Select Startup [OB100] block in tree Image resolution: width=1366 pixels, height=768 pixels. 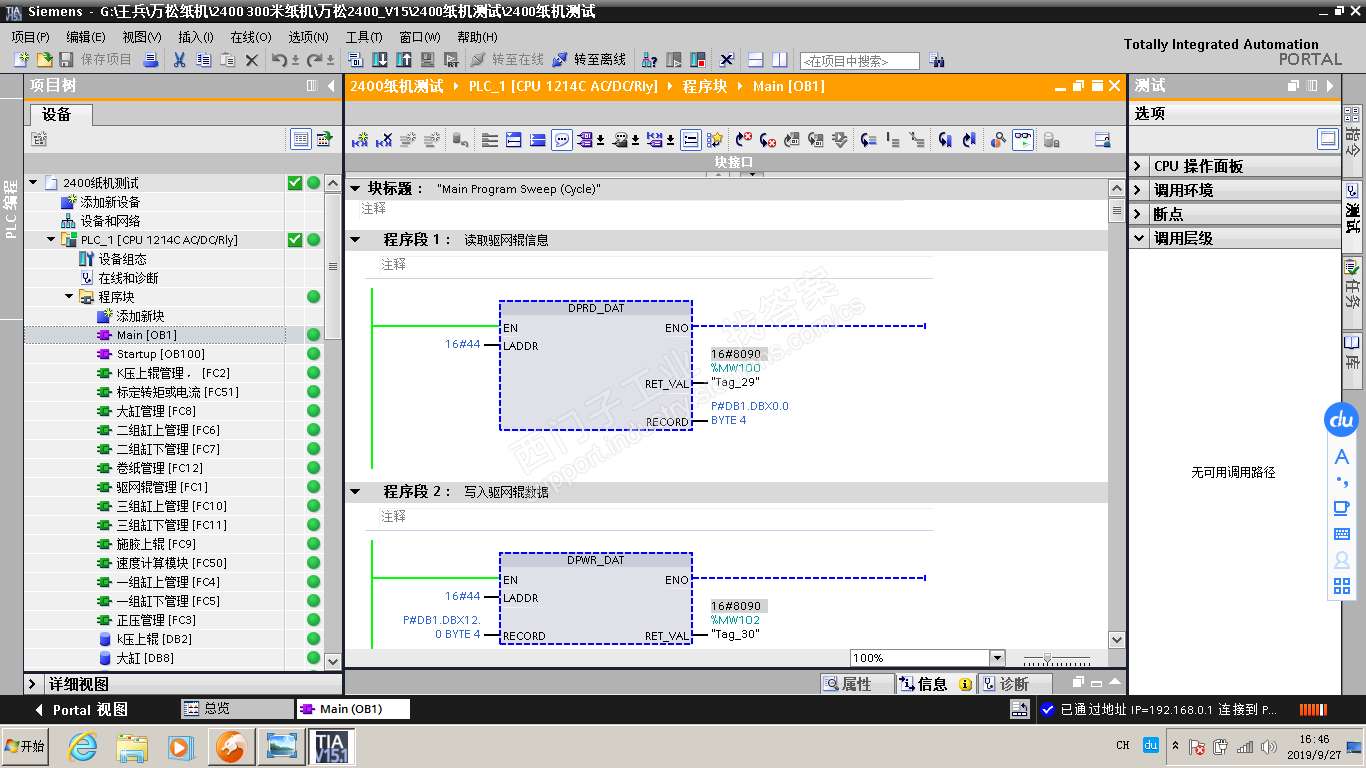coord(160,354)
